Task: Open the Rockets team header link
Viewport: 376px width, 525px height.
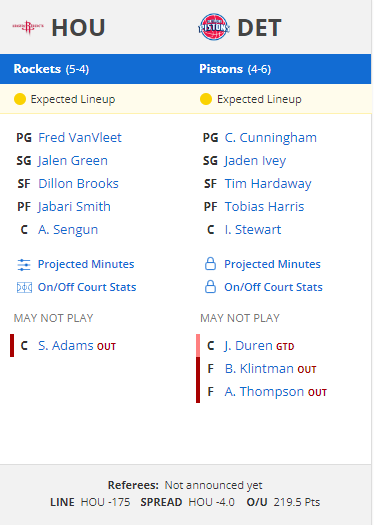Action: tap(51, 69)
